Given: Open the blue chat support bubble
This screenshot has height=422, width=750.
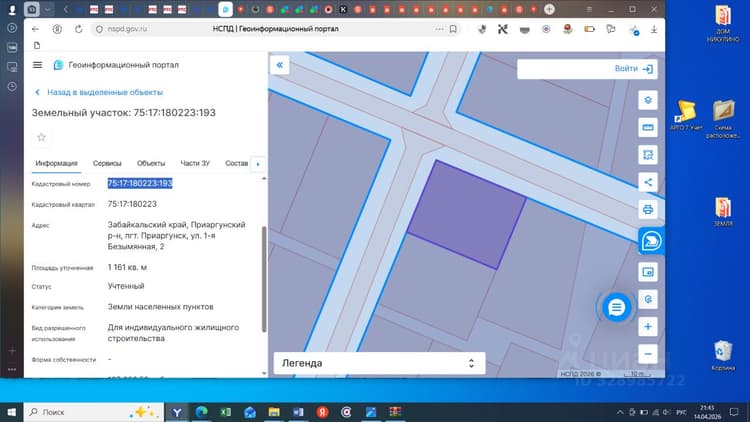Looking at the screenshot, I should coord(616,307).
